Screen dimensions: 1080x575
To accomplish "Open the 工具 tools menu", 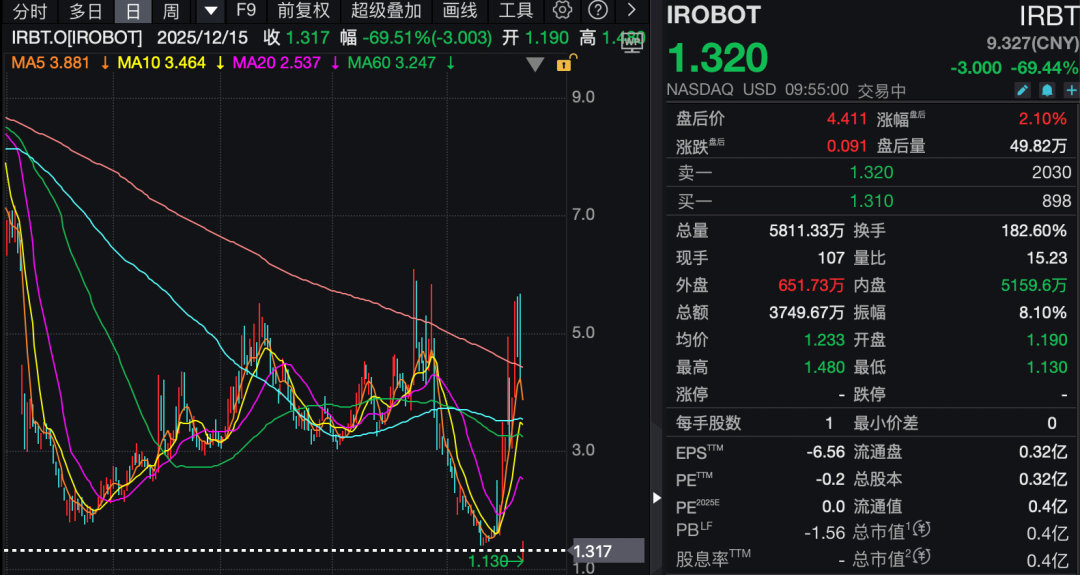I will tap(516, 10).
